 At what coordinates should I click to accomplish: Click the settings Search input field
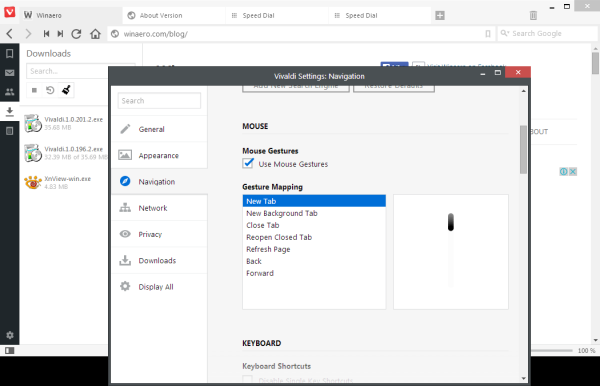[159, 101]
